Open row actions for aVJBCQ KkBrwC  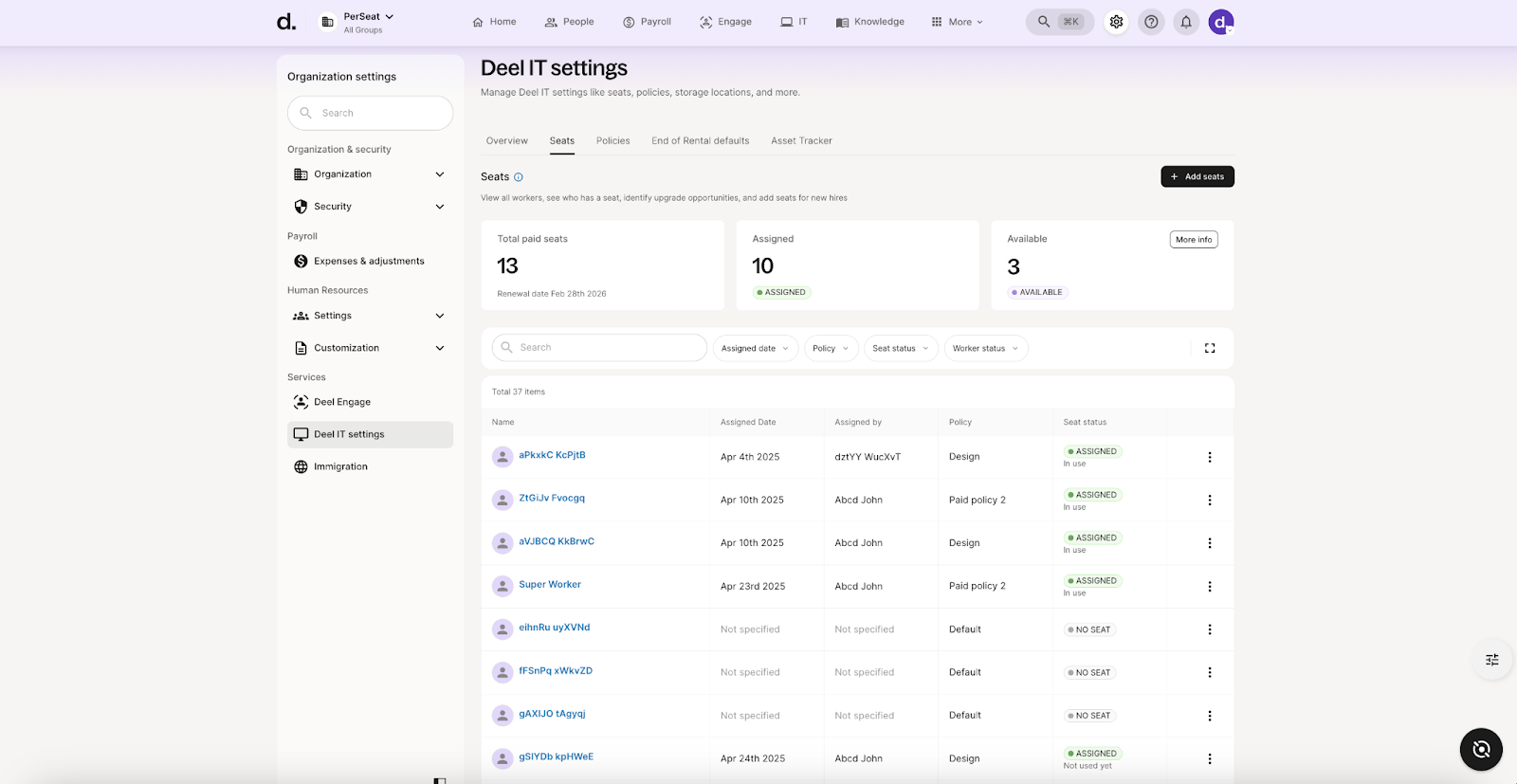tap(1210, 543)
